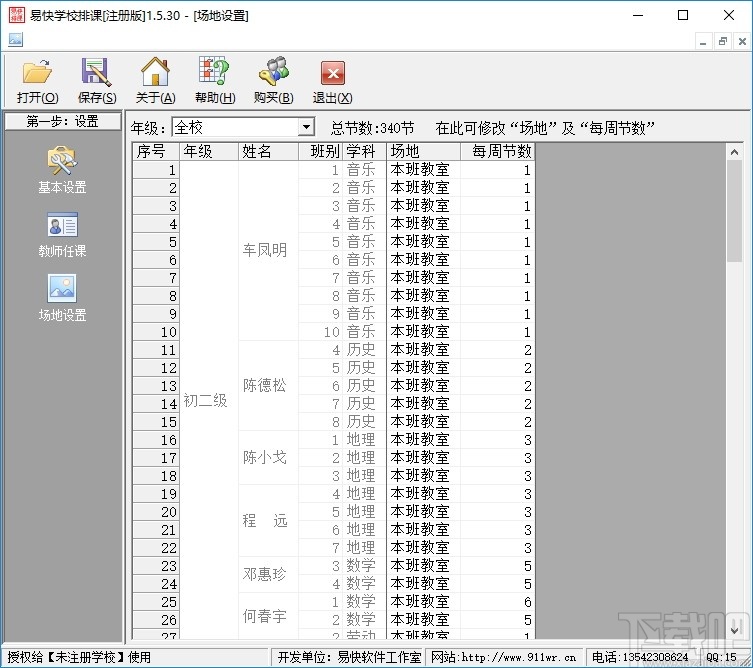Screen dimensions: 753x668
Task: Click the 保存(S) save icon
Action: pos(97,72)
